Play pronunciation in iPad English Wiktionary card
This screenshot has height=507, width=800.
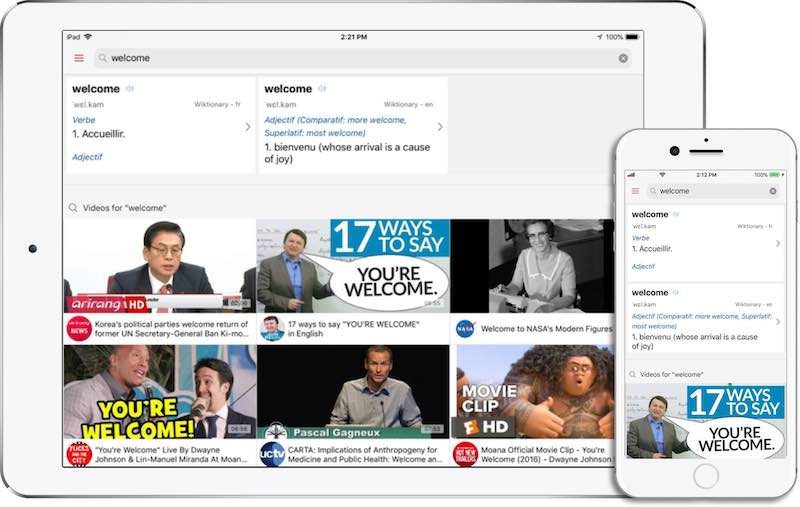point(322,89)
